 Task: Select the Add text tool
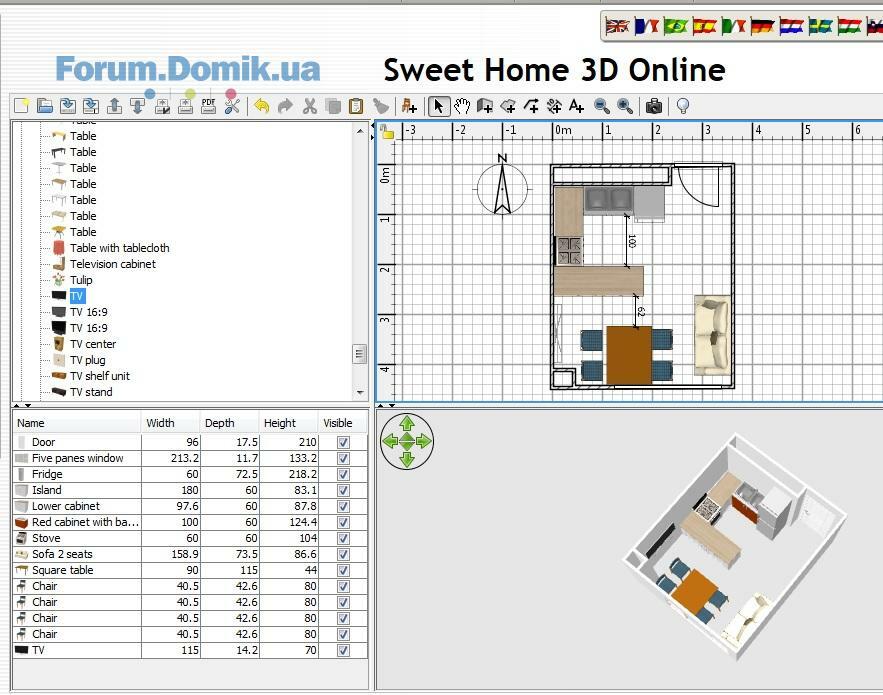point(576,106)
